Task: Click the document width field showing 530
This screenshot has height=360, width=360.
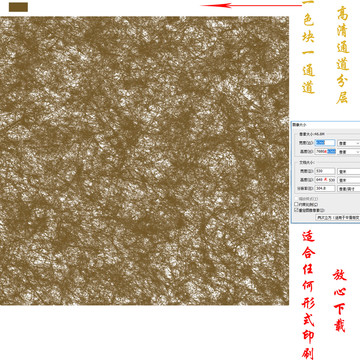Action: (325, 171)
